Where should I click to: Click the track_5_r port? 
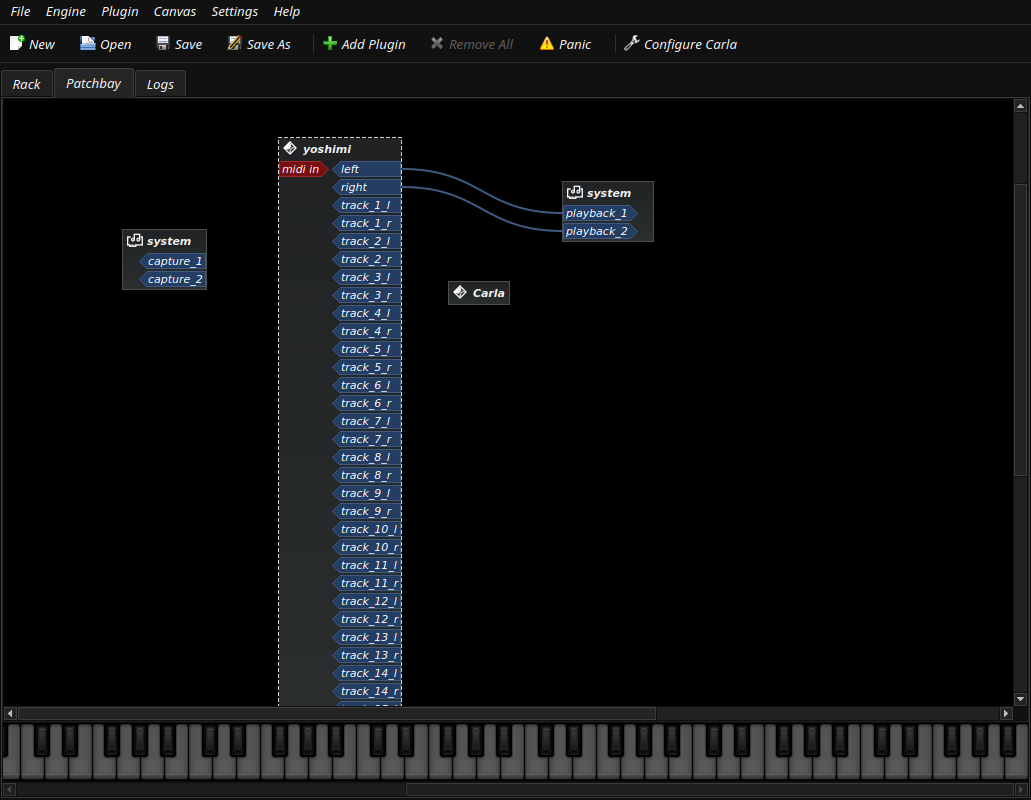[x=367, y=367]
